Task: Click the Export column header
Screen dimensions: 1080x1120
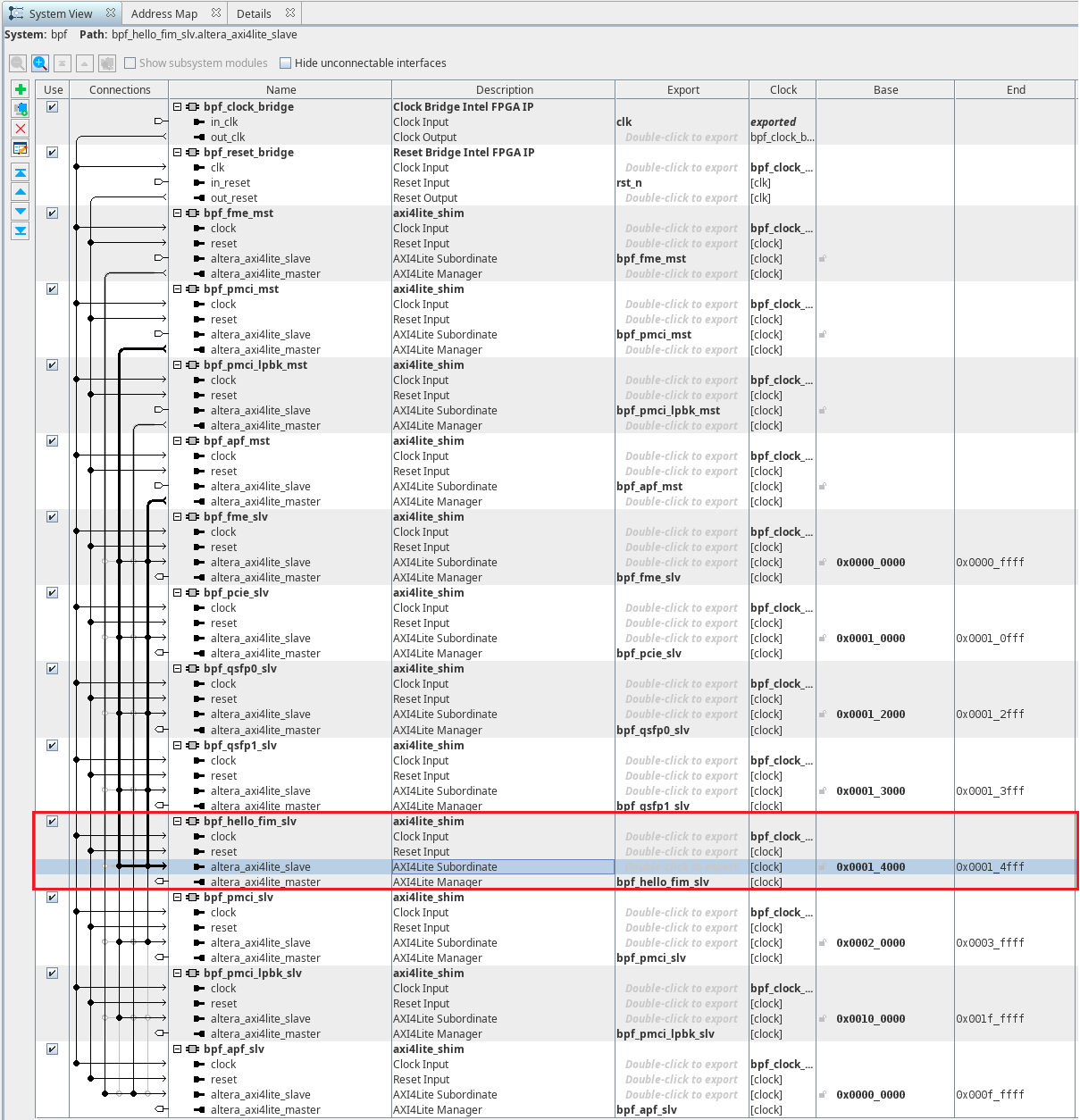Action: click(682, 90)
